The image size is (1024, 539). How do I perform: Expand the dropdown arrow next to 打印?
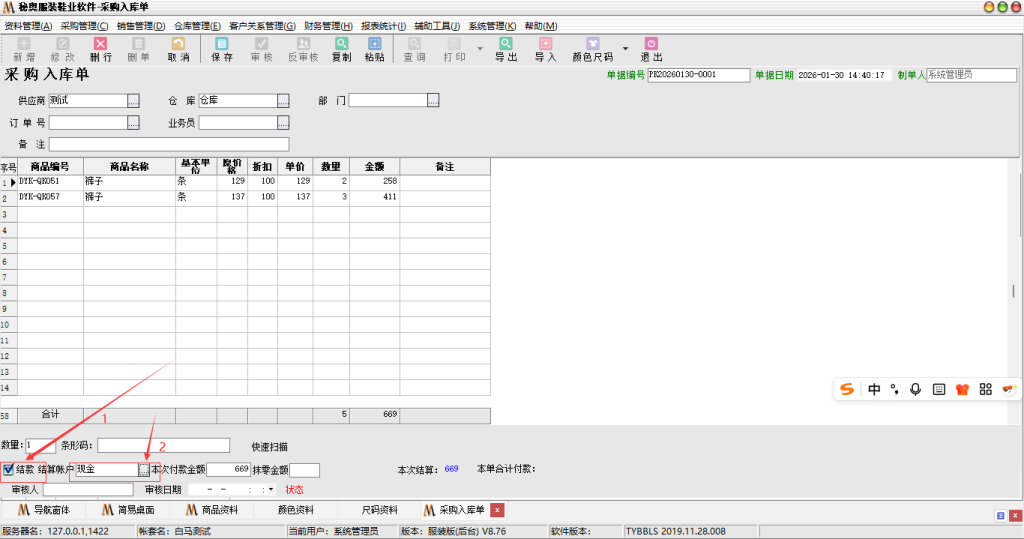(480, 48)
